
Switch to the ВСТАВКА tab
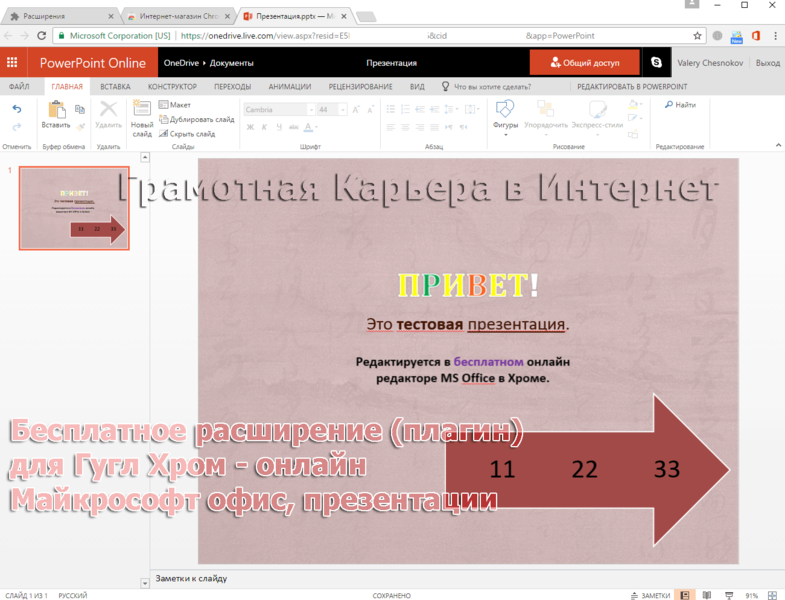[115, 87]
